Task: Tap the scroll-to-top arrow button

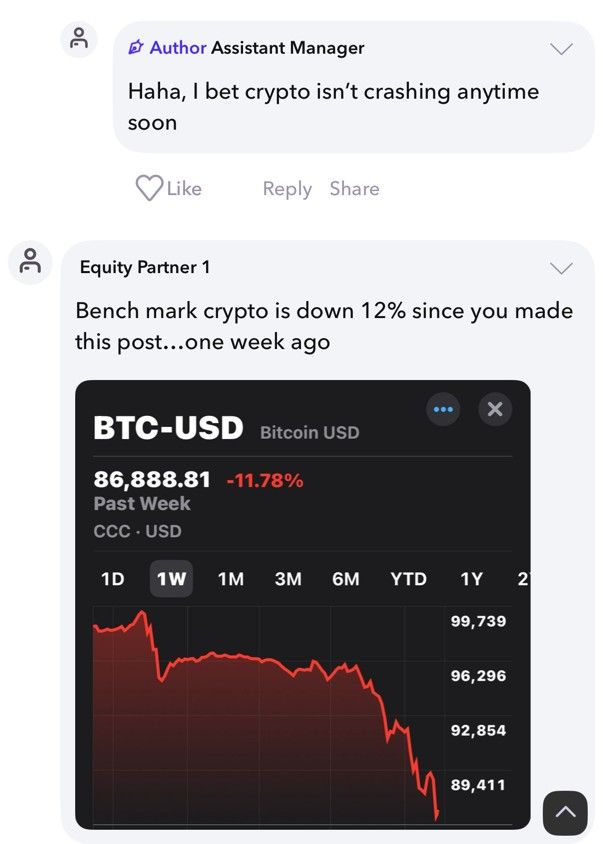Action: click(x=565, y=813)
